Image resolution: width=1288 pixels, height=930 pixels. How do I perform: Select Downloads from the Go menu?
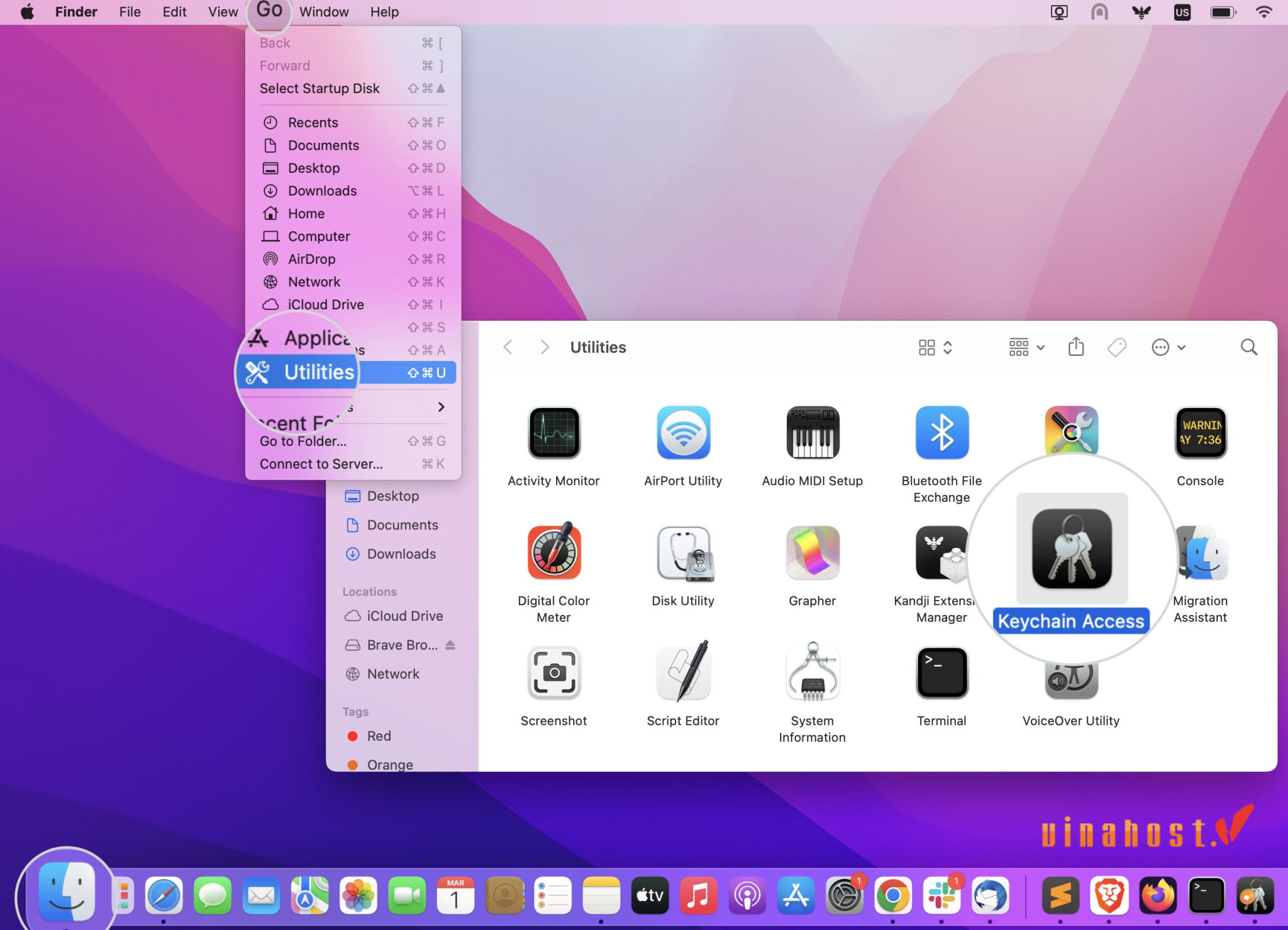pos(353,191)
